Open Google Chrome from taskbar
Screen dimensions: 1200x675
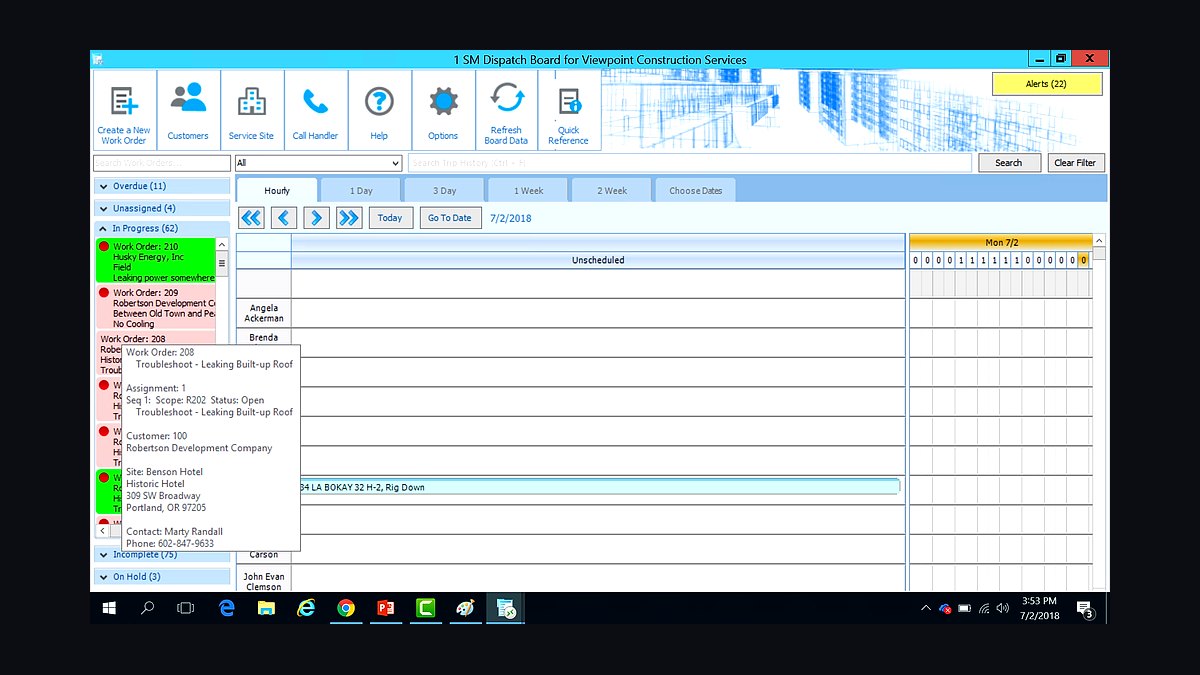click(346, 608)
